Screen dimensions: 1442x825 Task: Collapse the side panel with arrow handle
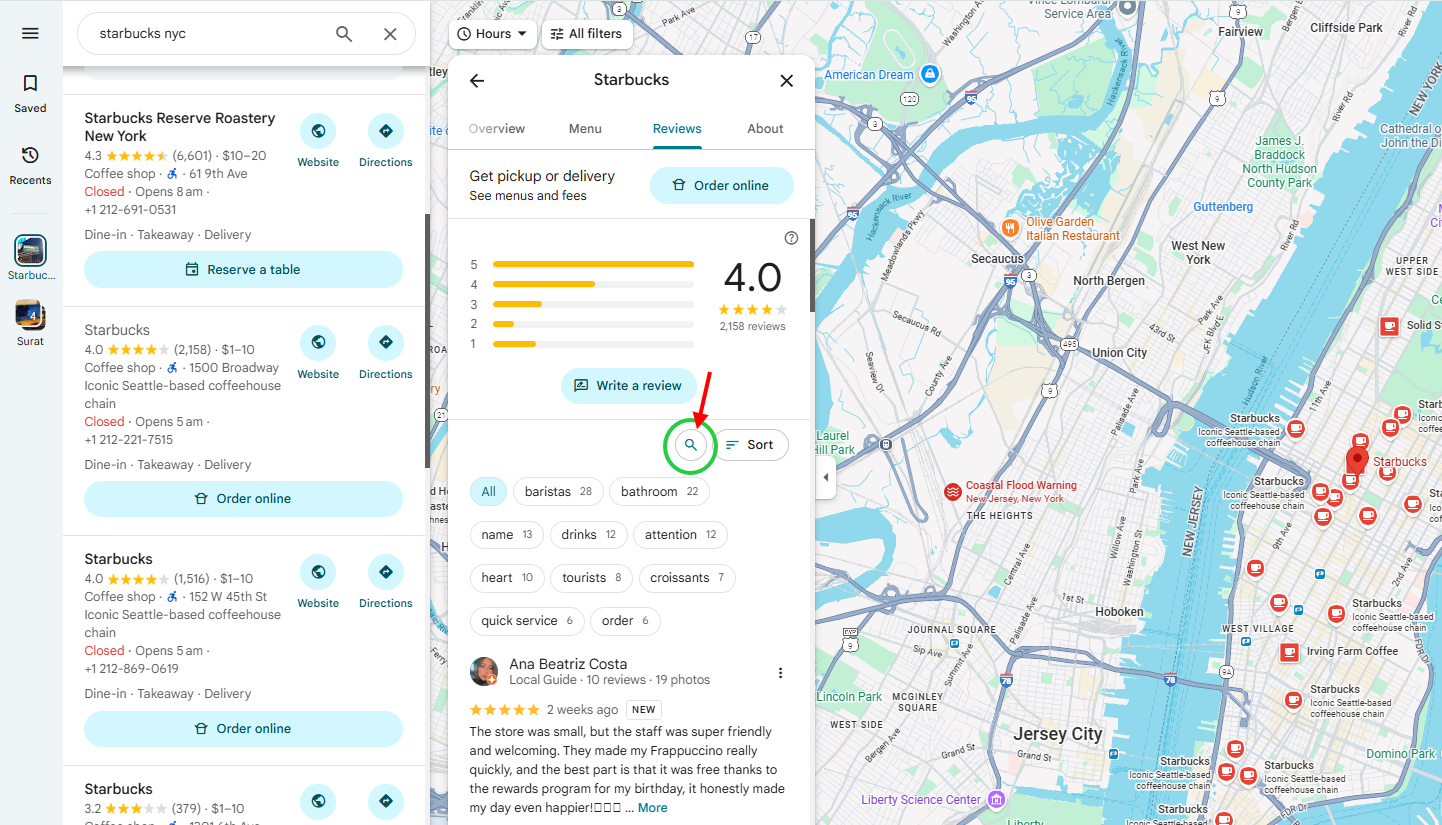pyautogui.click(x=825, y=478)
